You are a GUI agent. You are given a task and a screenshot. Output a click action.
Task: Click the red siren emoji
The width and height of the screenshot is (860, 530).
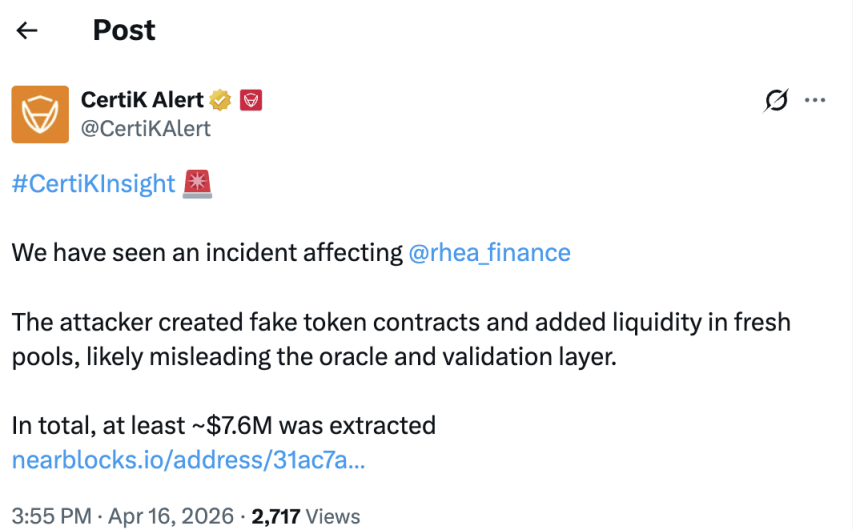[197, 184]
